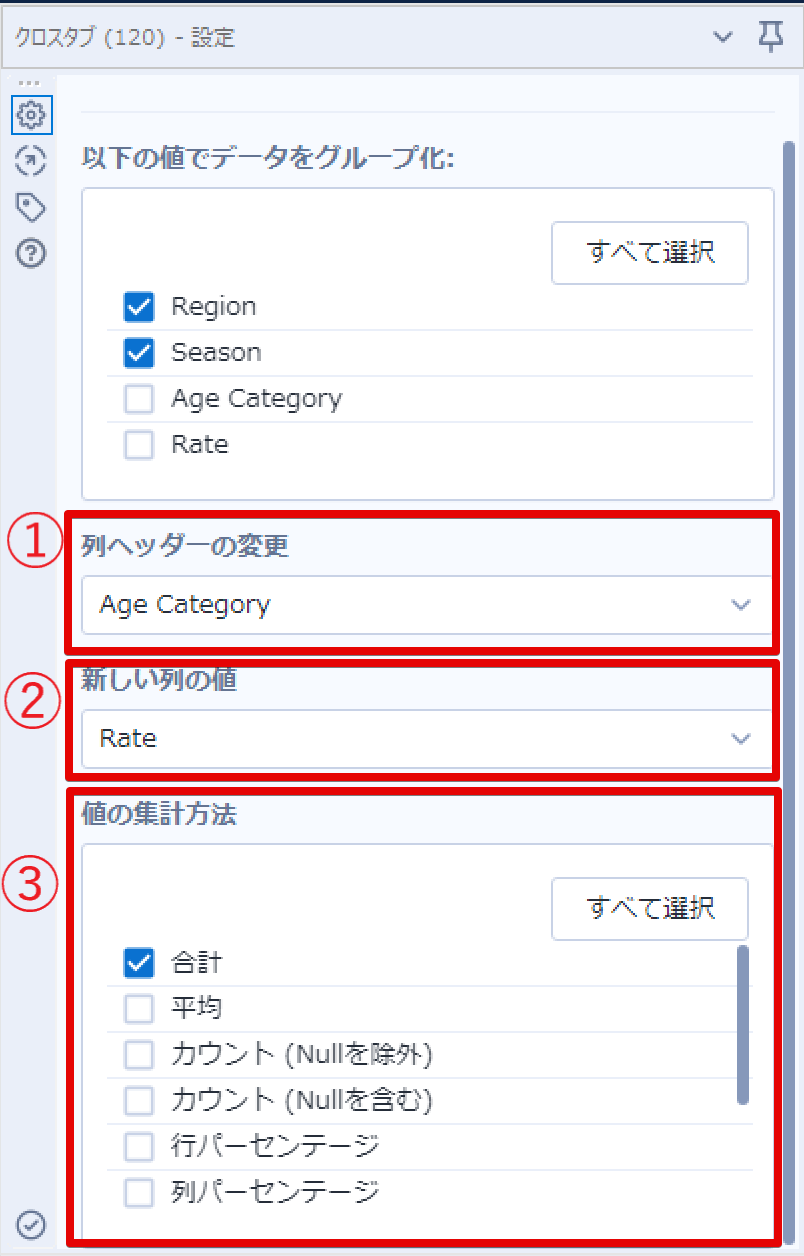Open the Rate new column values dropdown

(x=427, y=739)
